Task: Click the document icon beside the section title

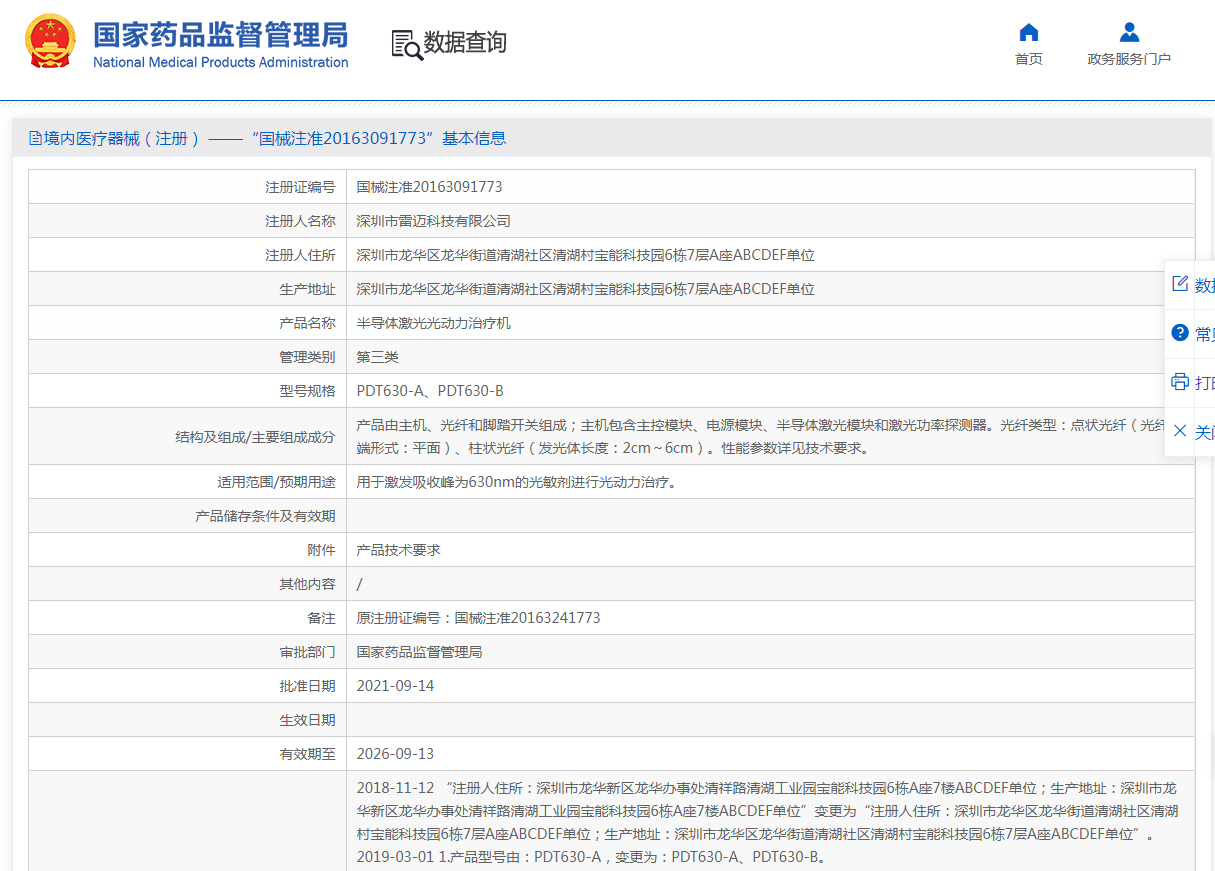Action: click(x=35, y=139)
